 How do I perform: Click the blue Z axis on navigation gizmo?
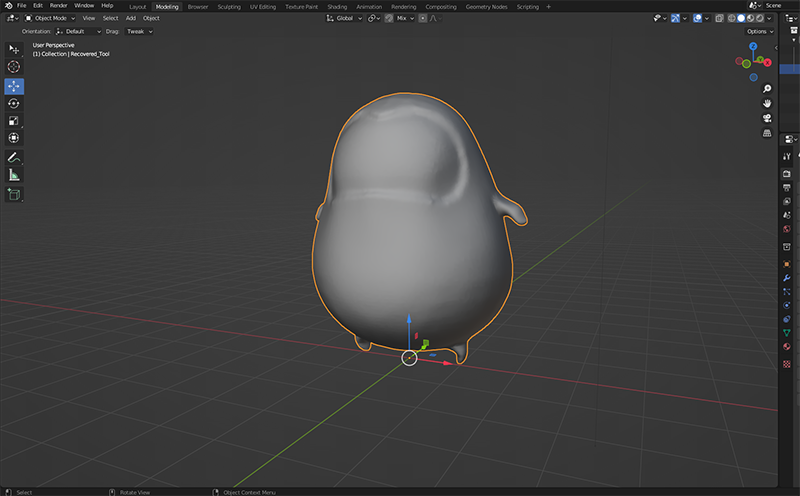click(x=752, y=47)
